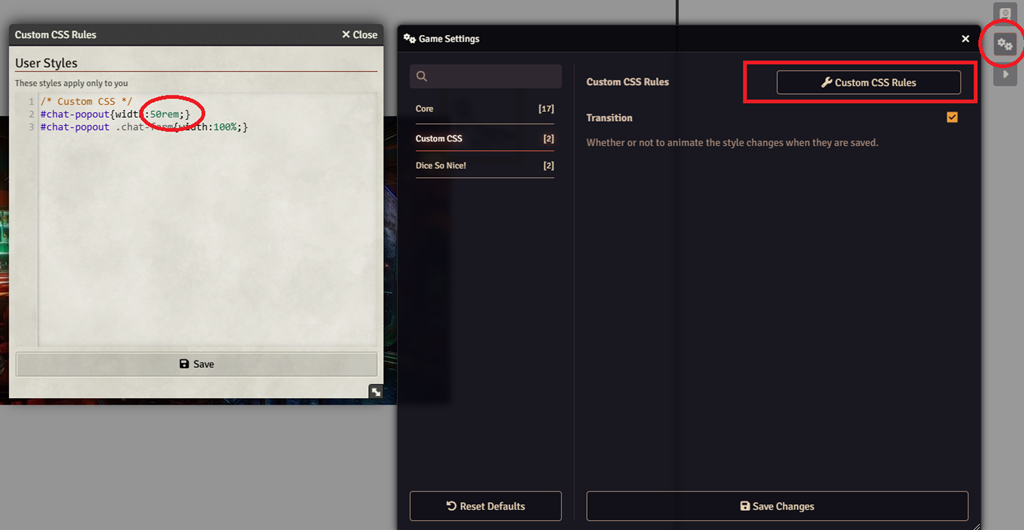The height and width of the screenshot is (530, 1024).
Task: Click CSS line 2 with 50rem value
Action: (115, 114)
